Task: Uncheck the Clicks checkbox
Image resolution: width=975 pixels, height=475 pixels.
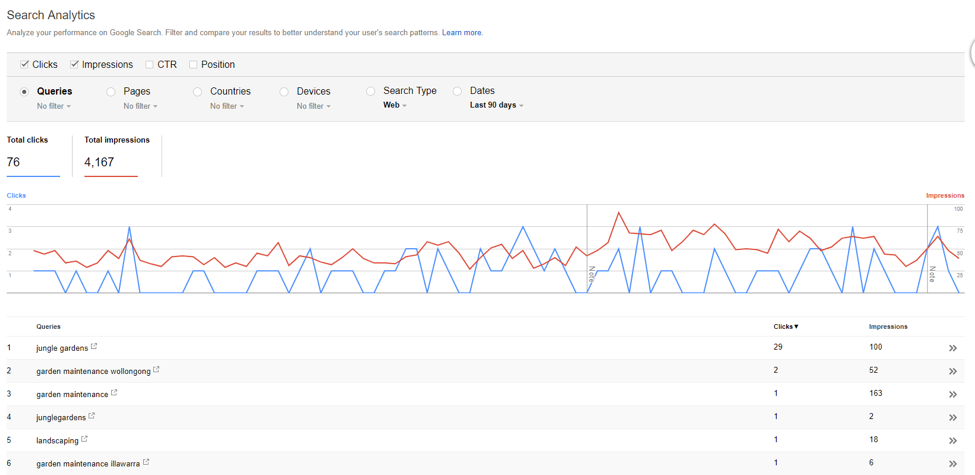Action: 25,65
